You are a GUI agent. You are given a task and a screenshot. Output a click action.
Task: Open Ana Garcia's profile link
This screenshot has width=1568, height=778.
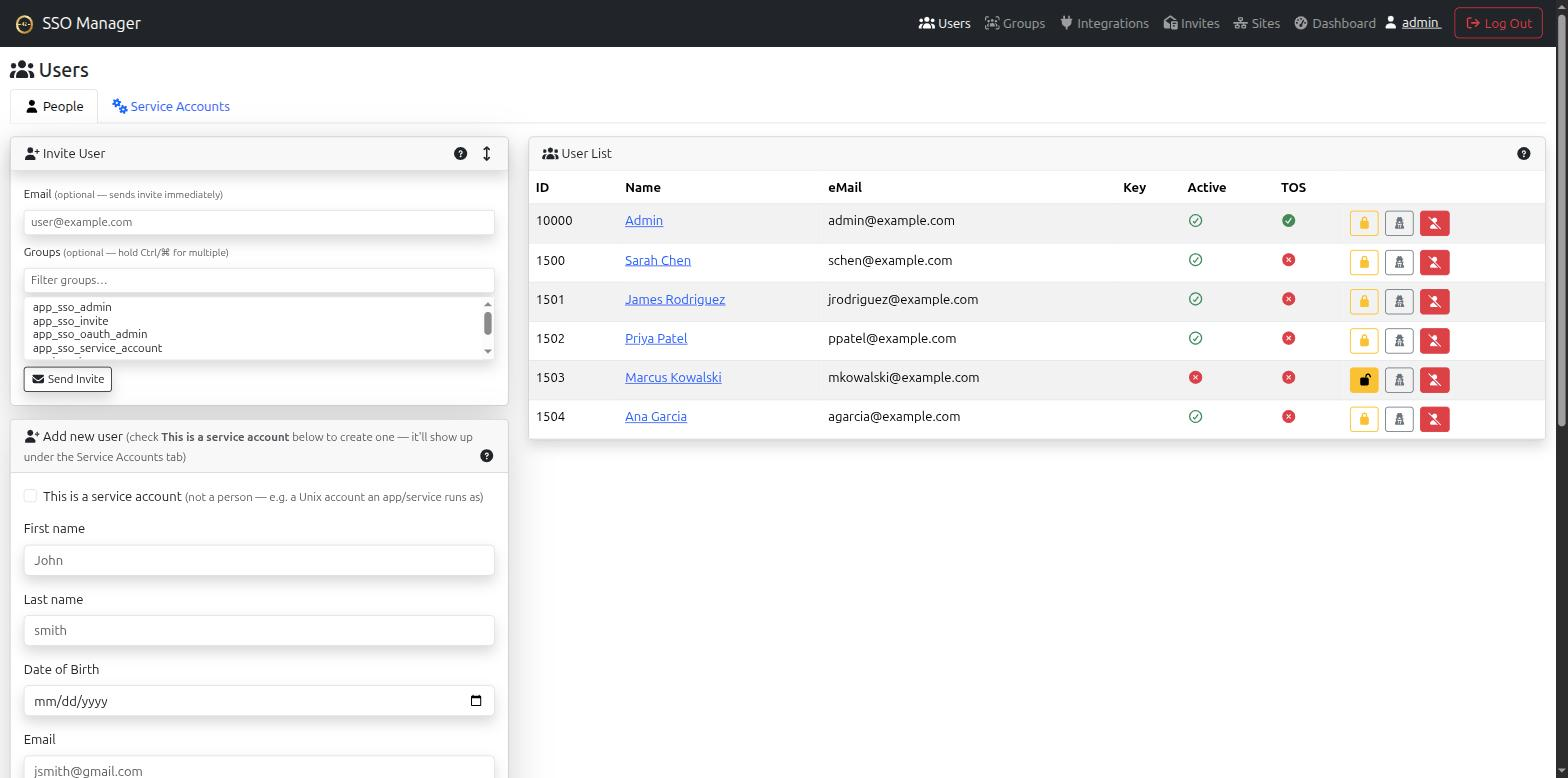656,416
